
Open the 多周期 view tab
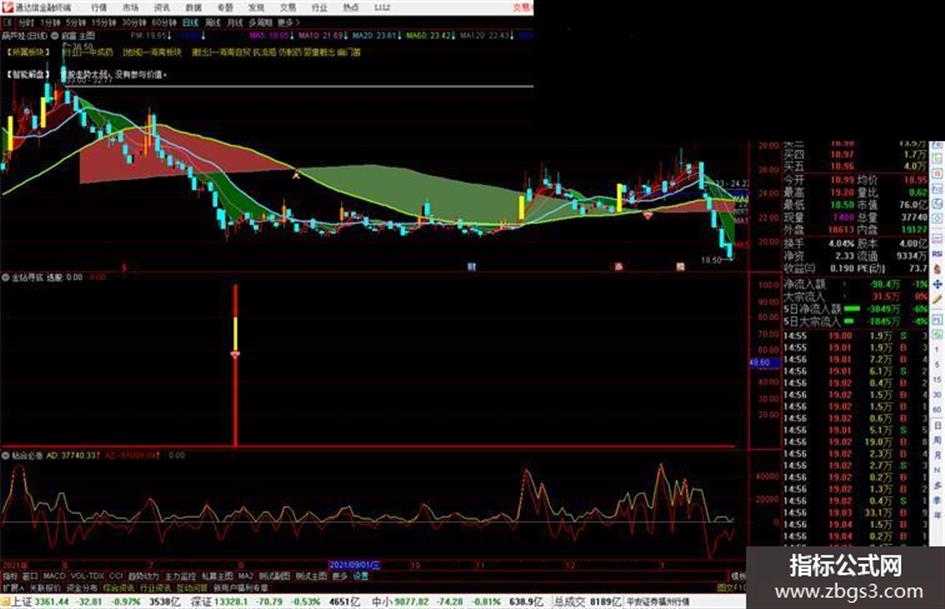tap(260, 22)
